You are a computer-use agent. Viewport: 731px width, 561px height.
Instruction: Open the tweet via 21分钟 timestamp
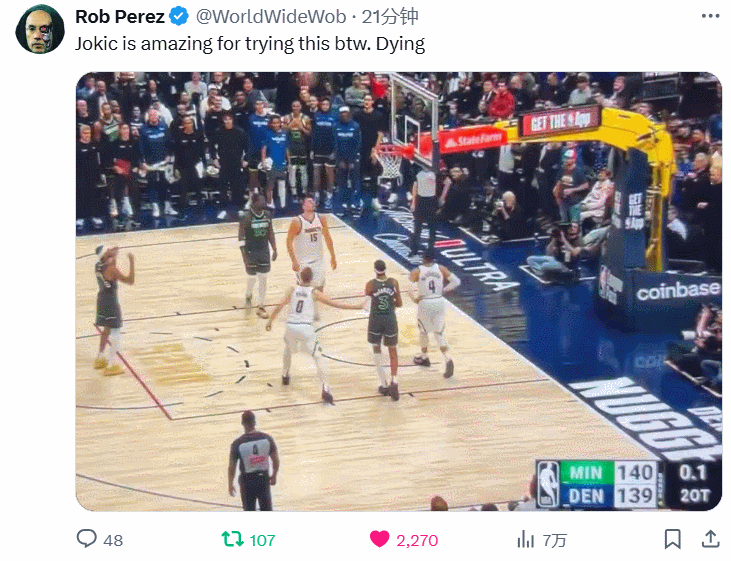tap(390, 17)
